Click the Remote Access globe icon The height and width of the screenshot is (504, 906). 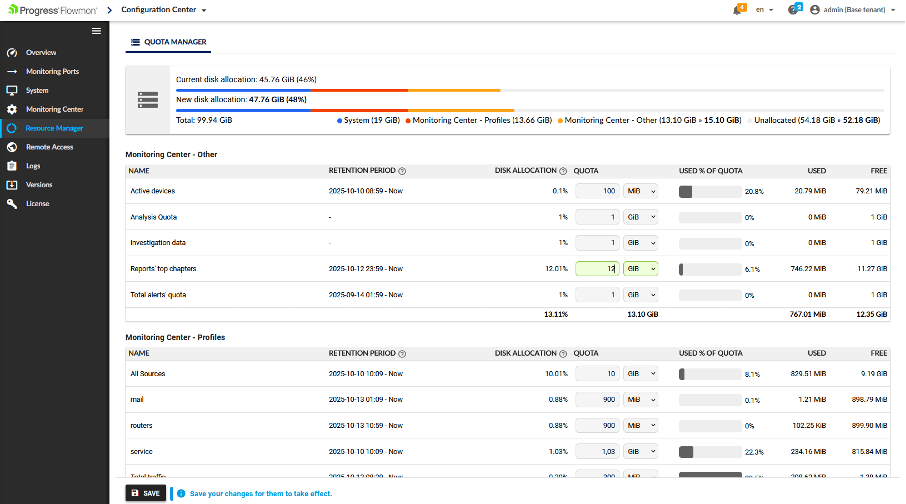[x=12, y=147]
